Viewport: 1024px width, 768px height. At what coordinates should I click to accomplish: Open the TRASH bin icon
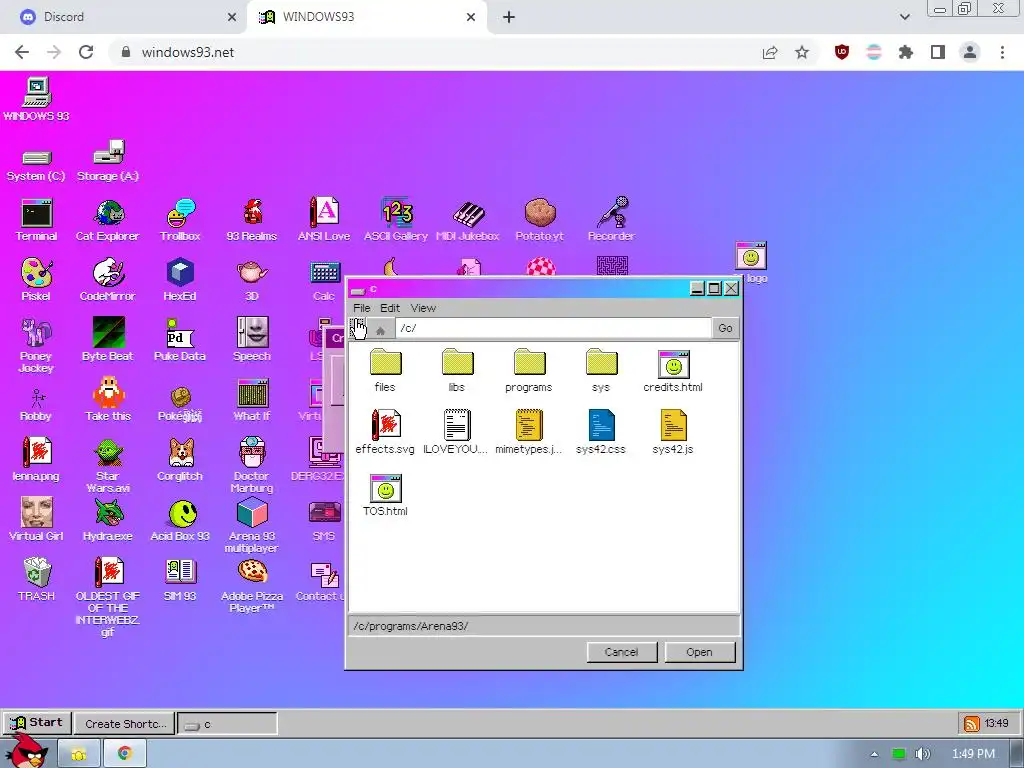(37, 580)
